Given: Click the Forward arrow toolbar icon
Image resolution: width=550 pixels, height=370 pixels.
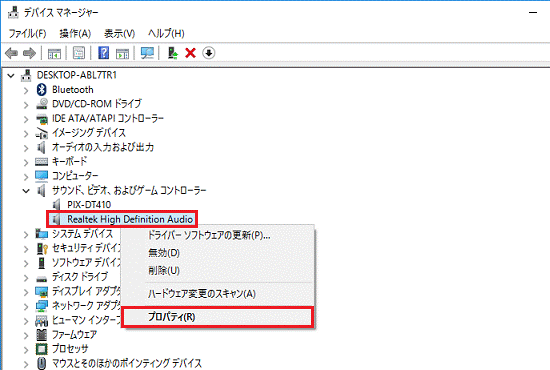Looking at the screenshot, I should (x=29, y=53).
